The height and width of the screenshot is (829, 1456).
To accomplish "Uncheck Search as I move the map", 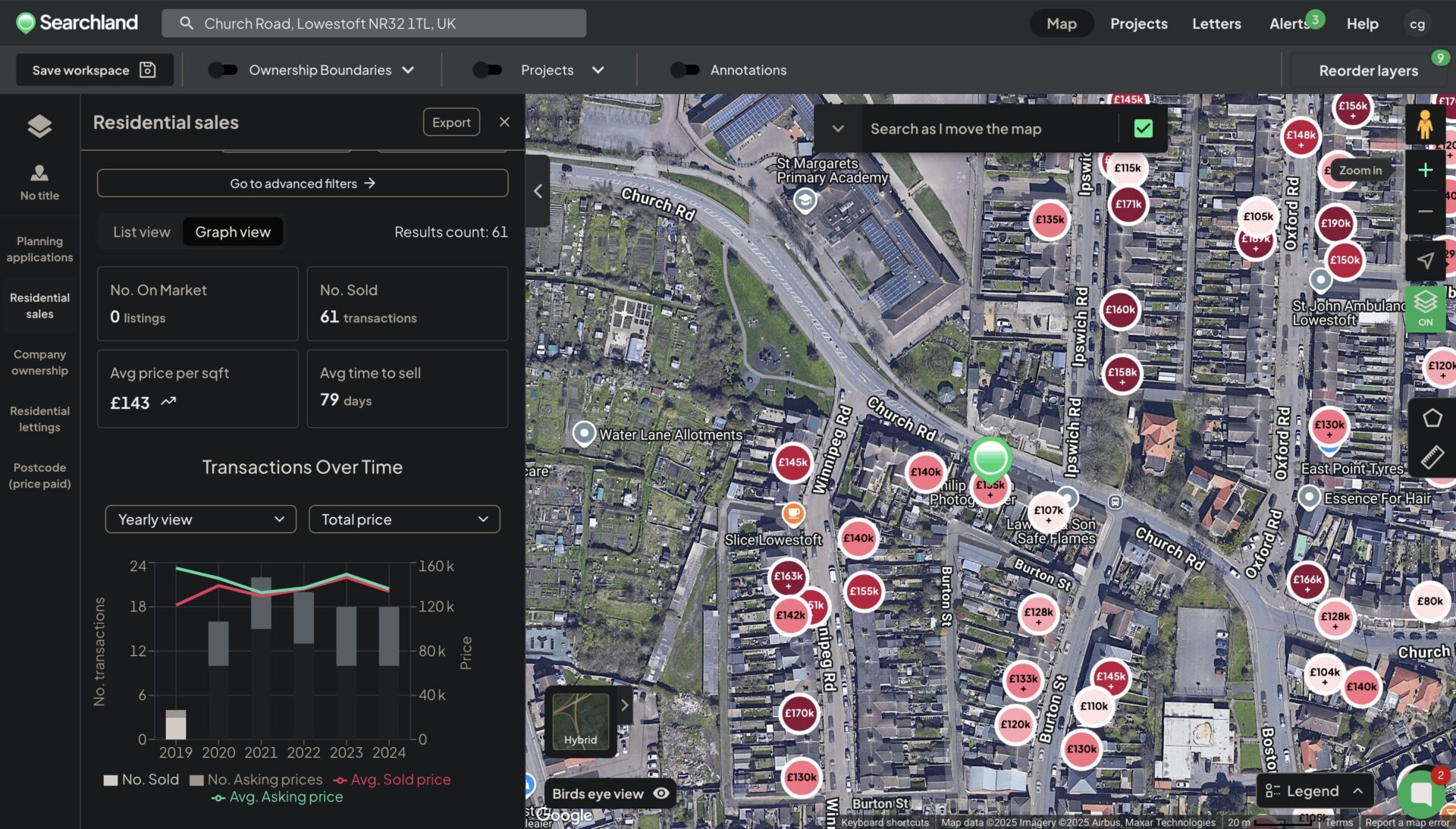I will point(1143,129).
